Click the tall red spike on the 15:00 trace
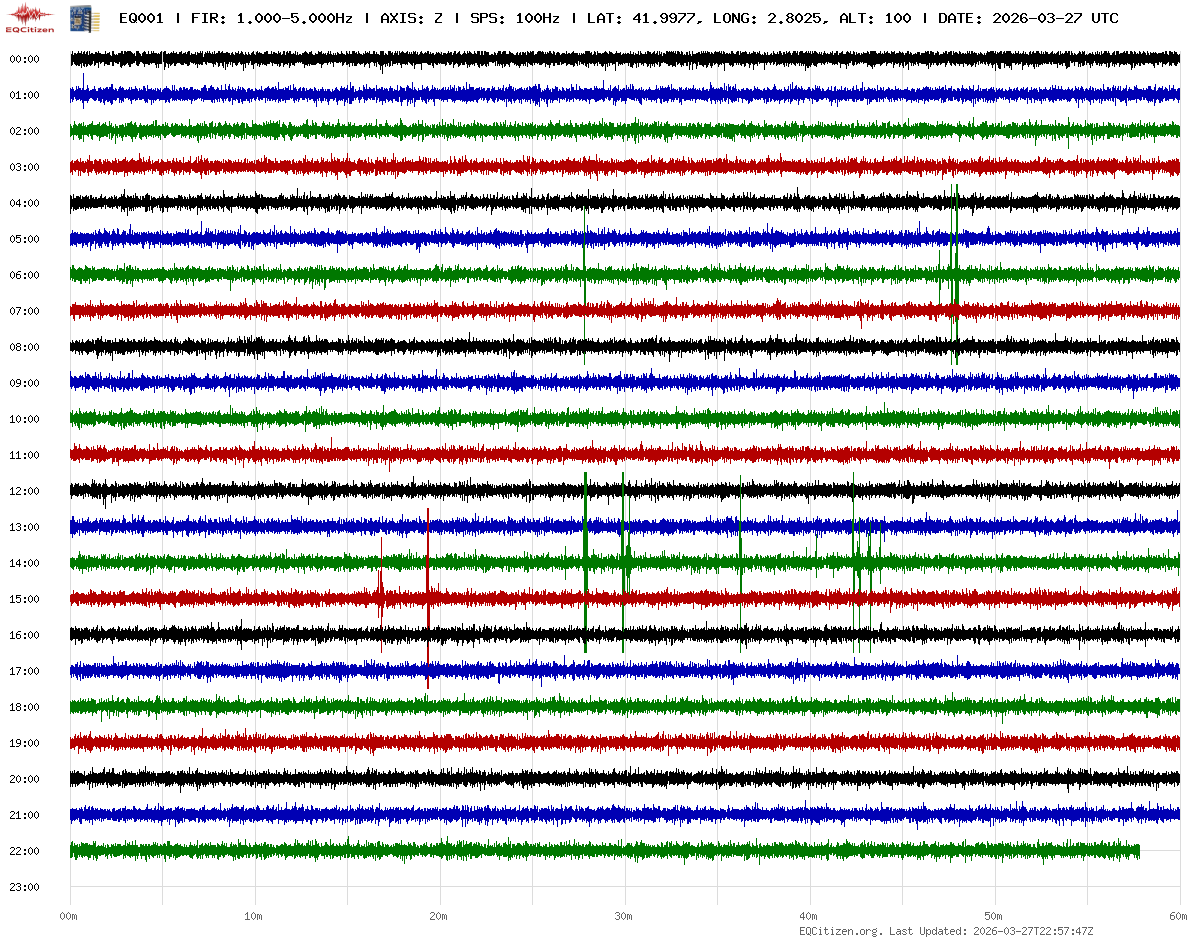This screenshot has width=1200, height=940. 428,598
